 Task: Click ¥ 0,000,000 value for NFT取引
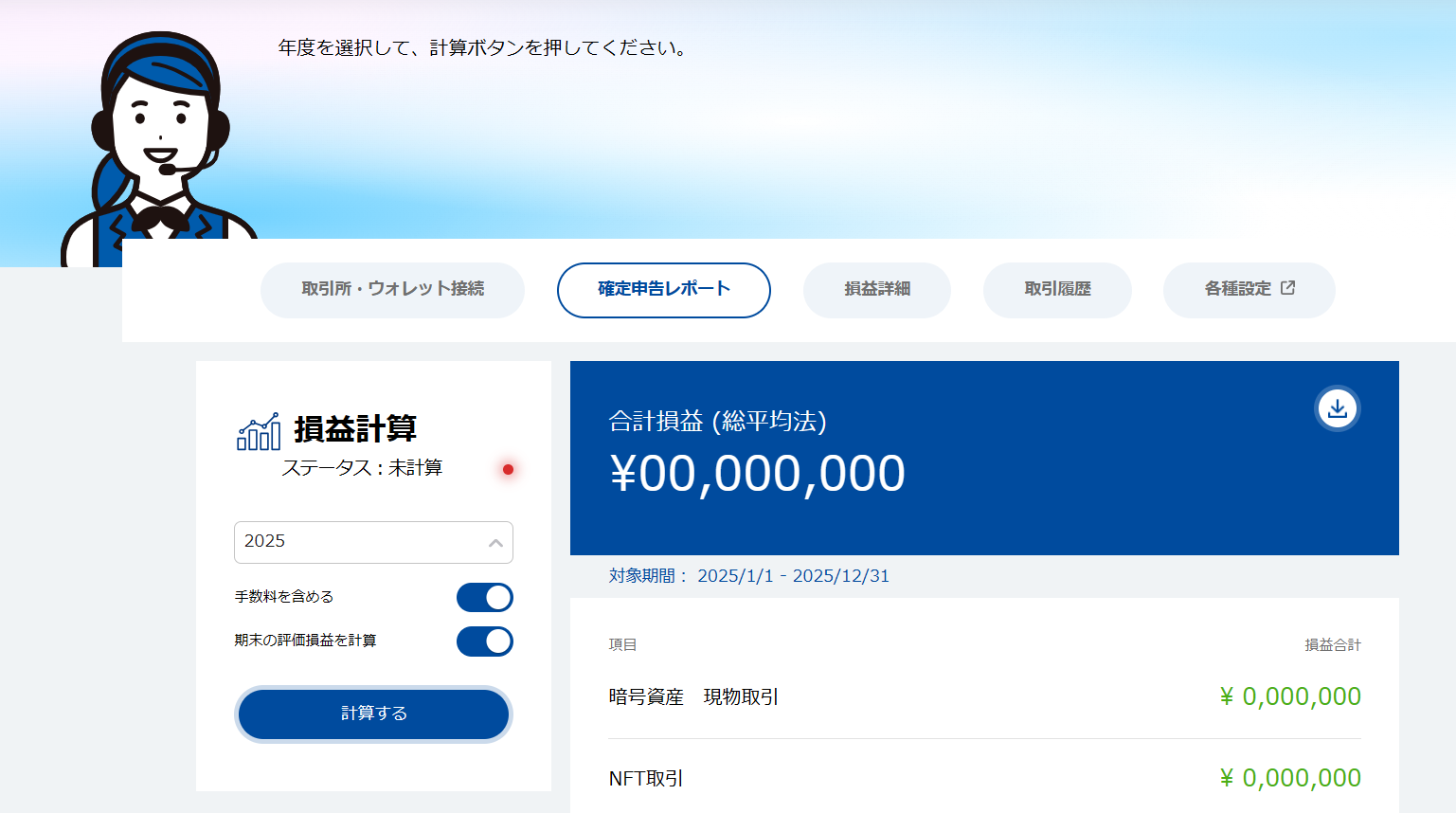1290,778
